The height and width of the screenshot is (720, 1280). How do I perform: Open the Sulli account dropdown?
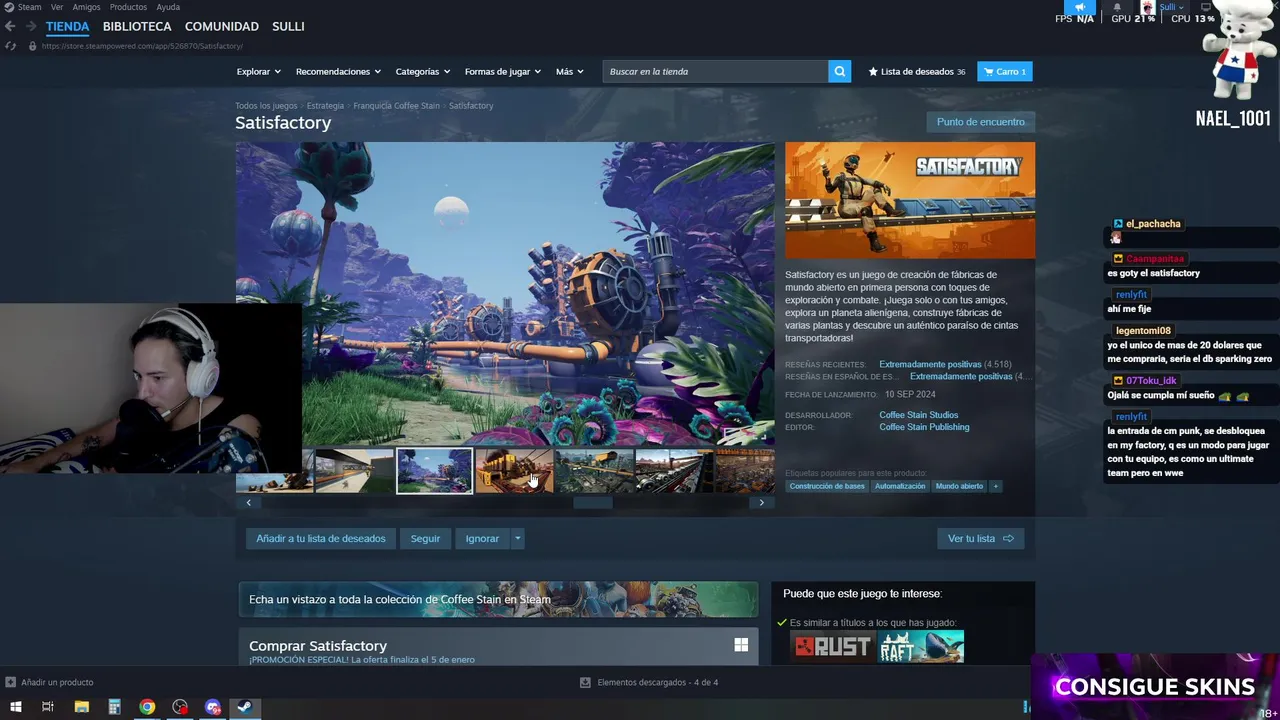click(x=1171, y=7)
